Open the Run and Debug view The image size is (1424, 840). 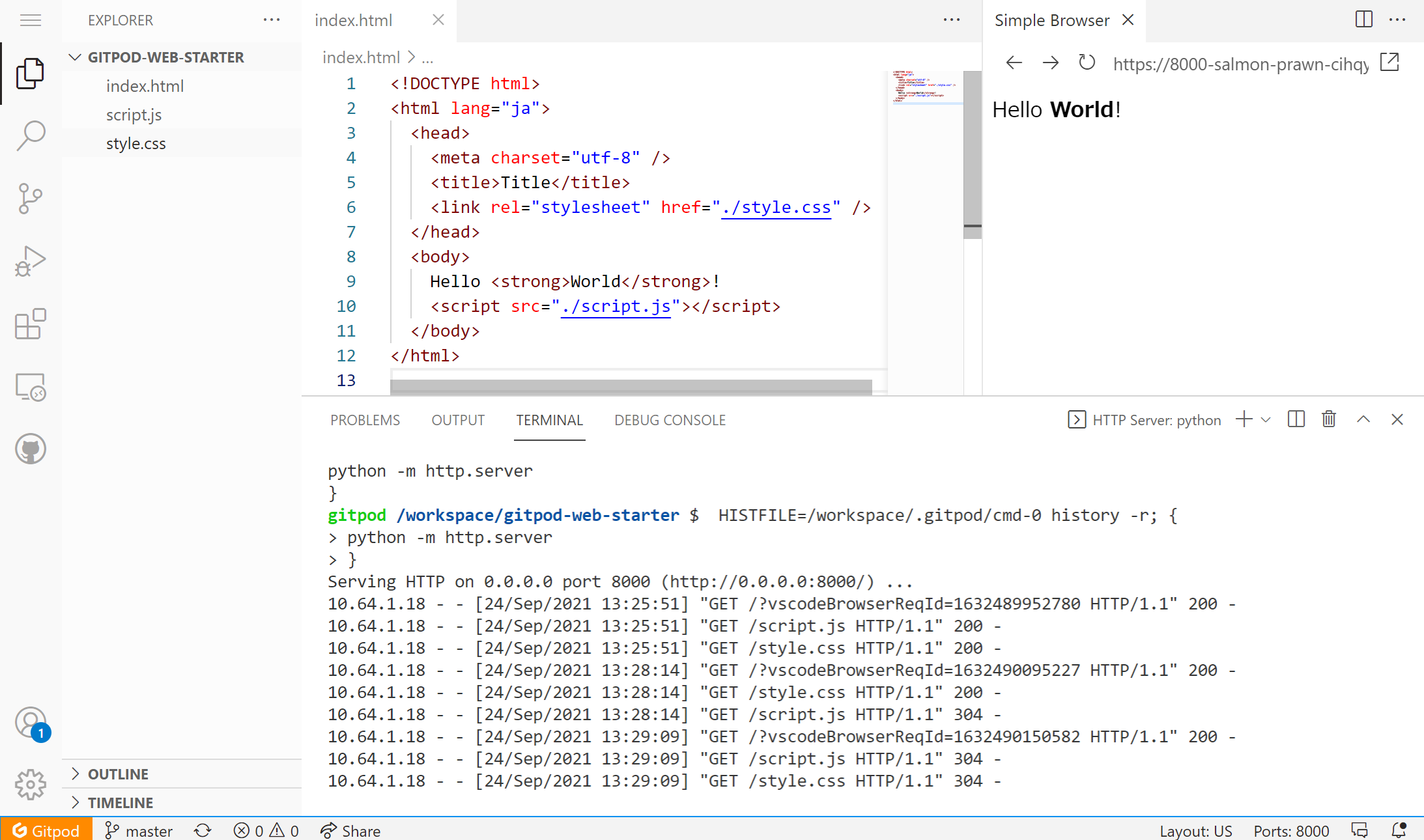[31, 261]
